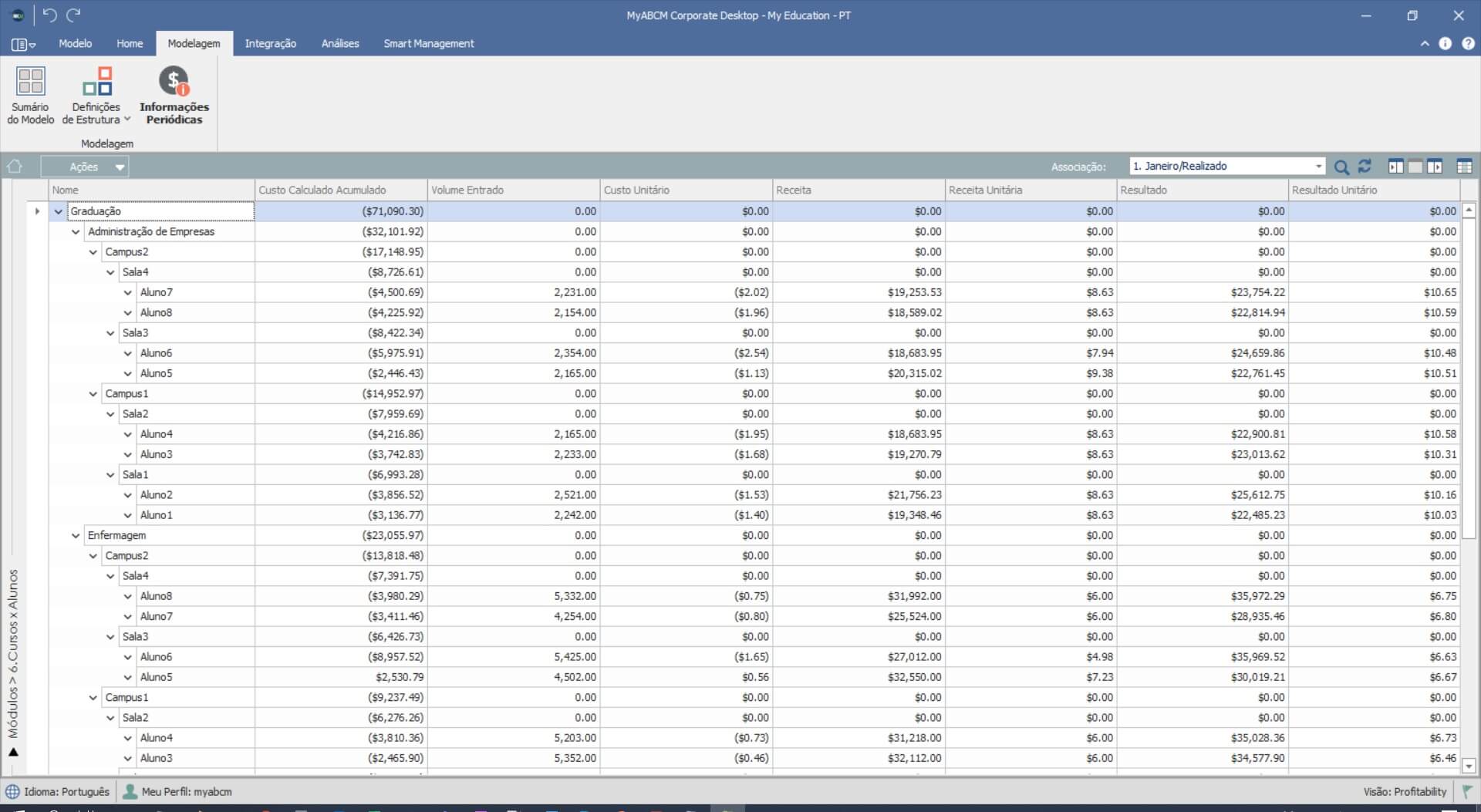1481x812 pixels.
Task: Click the refresh arrows icon
Action: coord(1365,166)
